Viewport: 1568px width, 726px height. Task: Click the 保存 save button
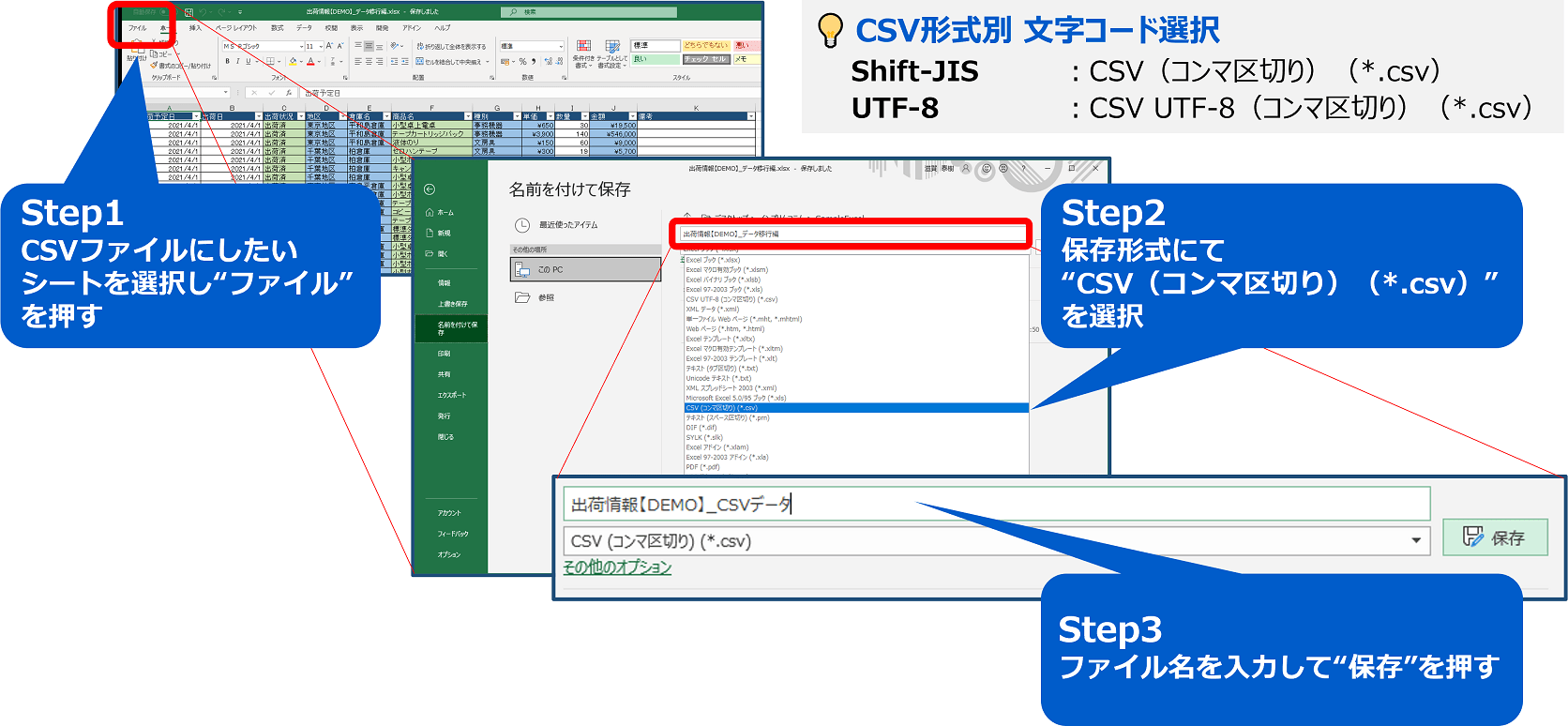[x=1495, y=537]
